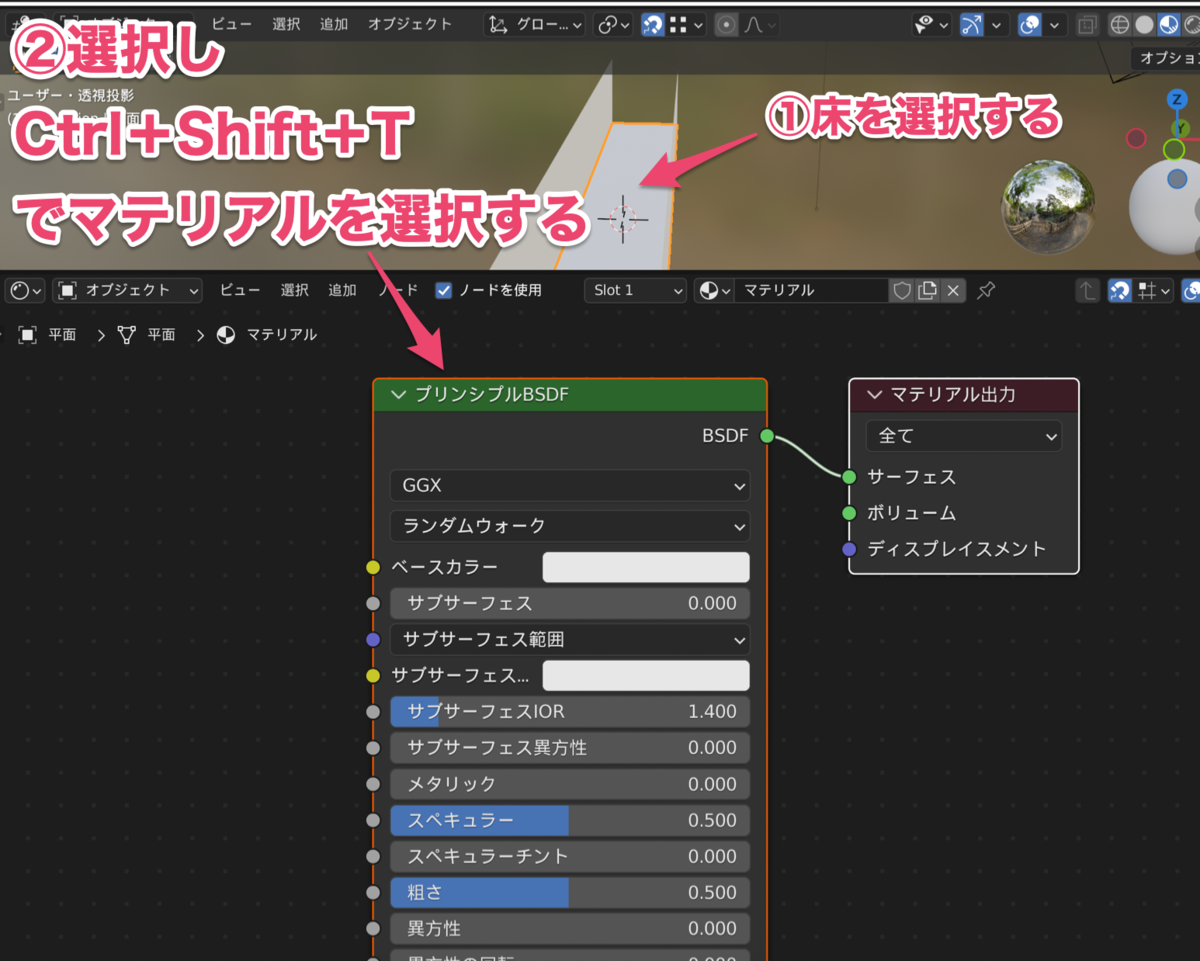1200x961 pixels.
Task: Enable fake user with the shield icon
Action: pos(904,290)
